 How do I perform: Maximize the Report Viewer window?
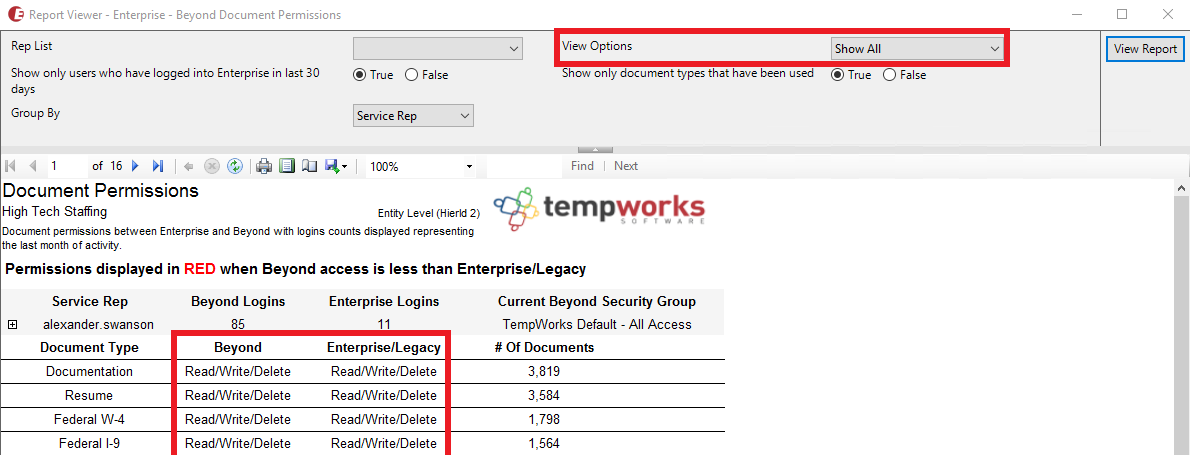point(1122,14)
